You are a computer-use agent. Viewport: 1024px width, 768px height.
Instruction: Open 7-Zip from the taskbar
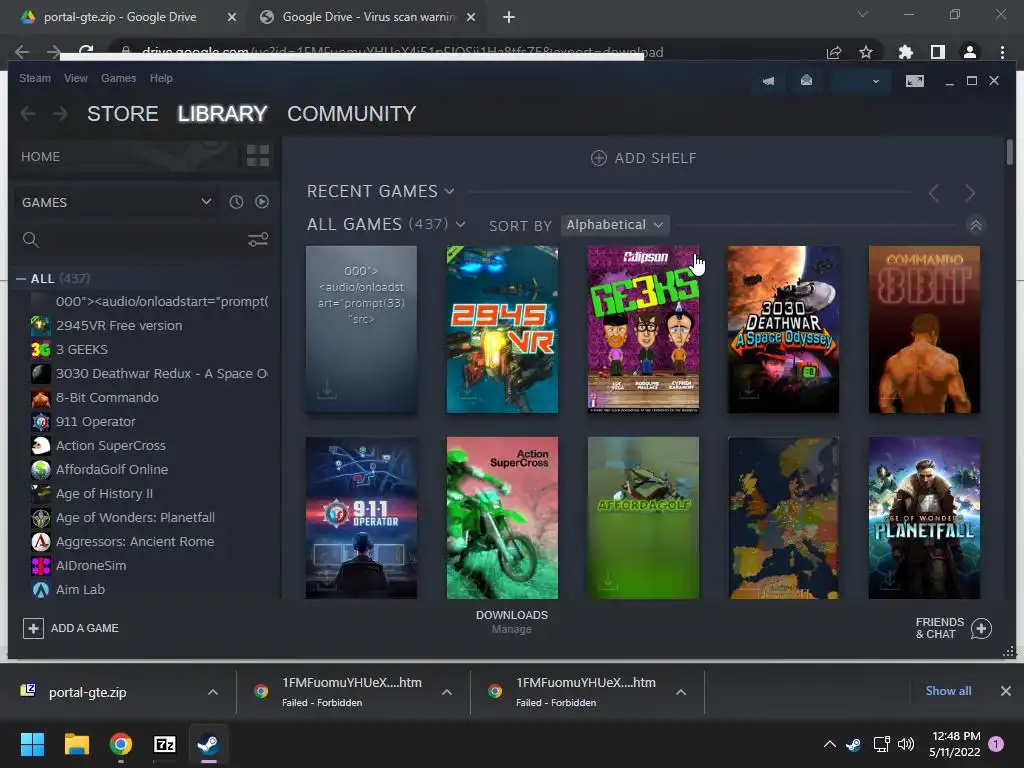tap(165, 744)
